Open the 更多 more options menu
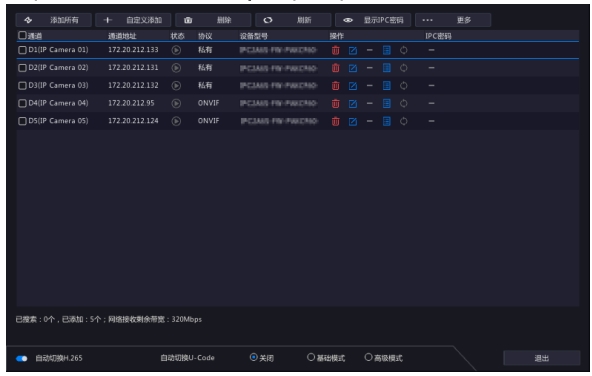 click(453, 20)
